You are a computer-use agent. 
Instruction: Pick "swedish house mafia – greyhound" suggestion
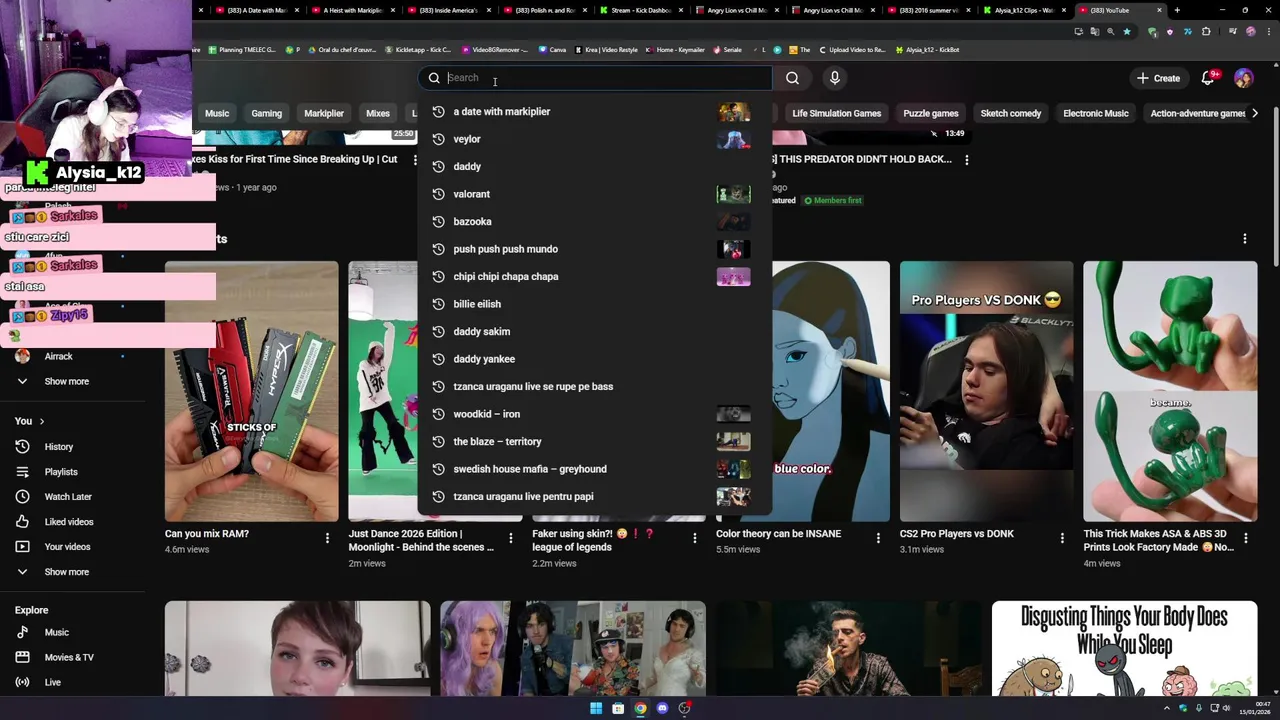pos(594,469)
